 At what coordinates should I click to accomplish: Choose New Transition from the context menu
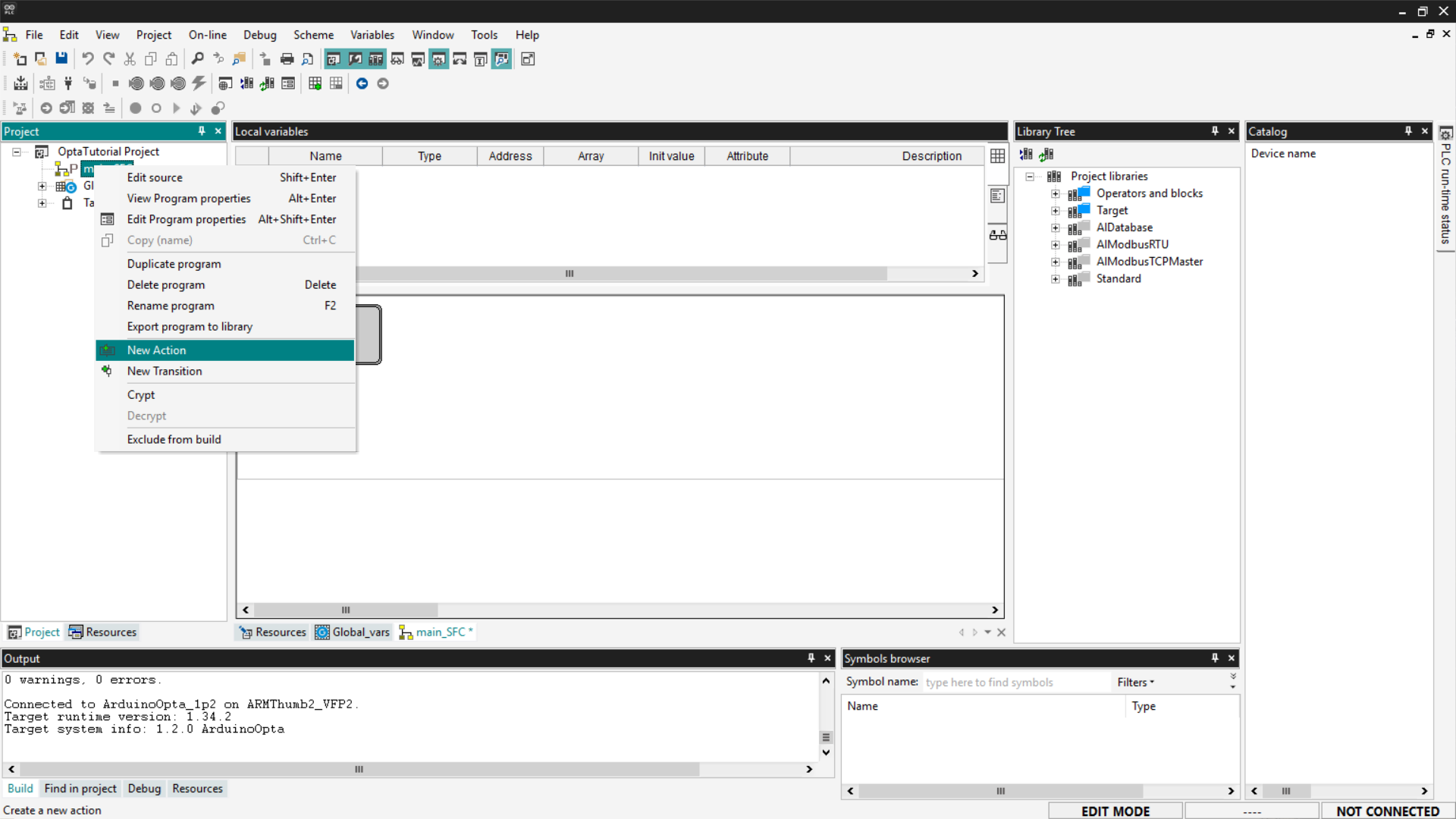165,371
